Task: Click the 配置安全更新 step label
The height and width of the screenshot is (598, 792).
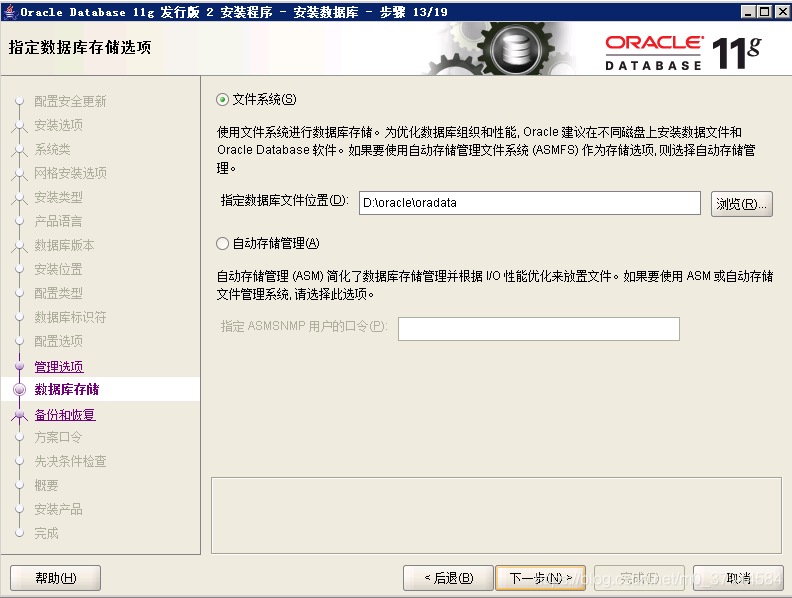Action: point(70,102)
